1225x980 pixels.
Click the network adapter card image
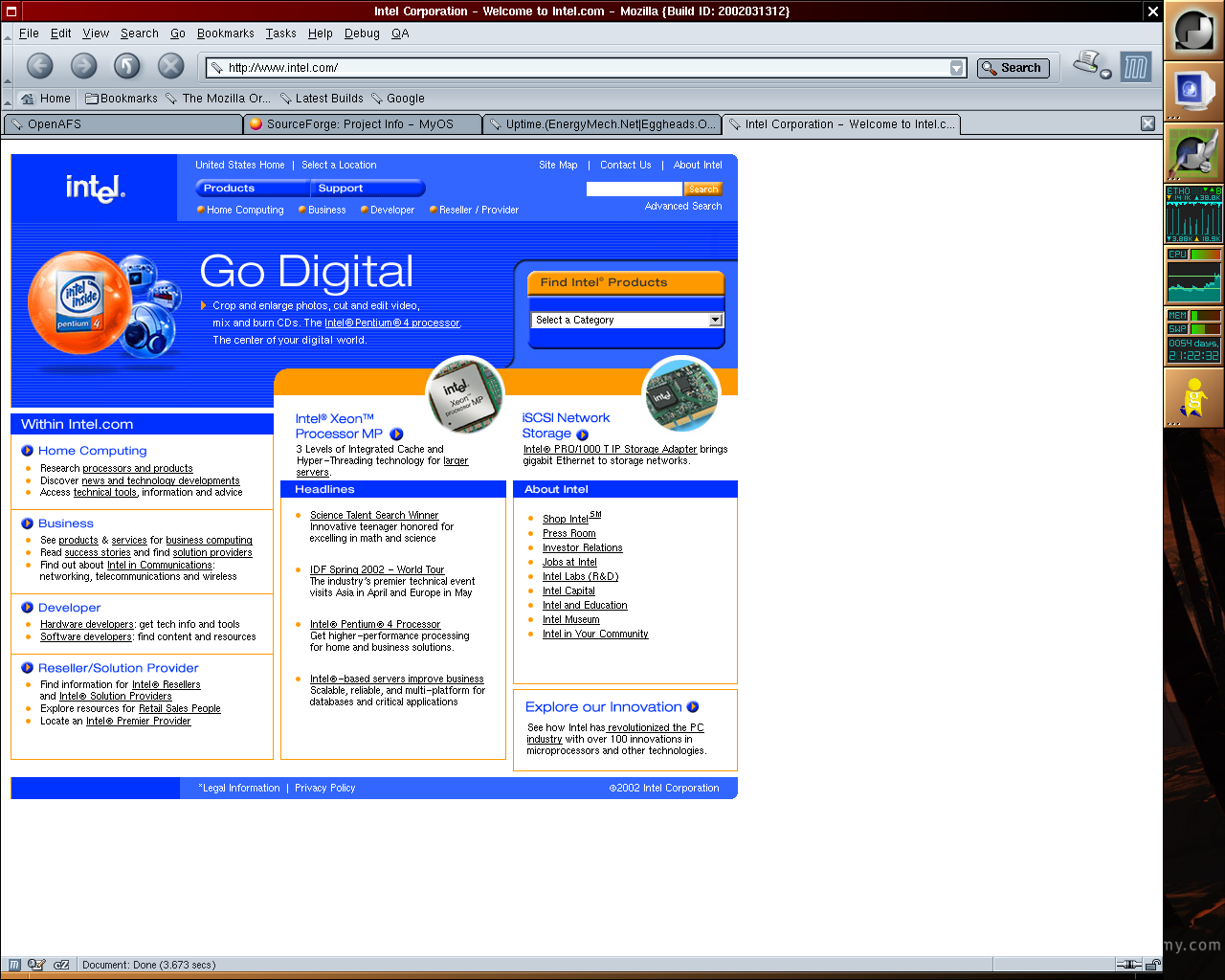coord(681,393)
